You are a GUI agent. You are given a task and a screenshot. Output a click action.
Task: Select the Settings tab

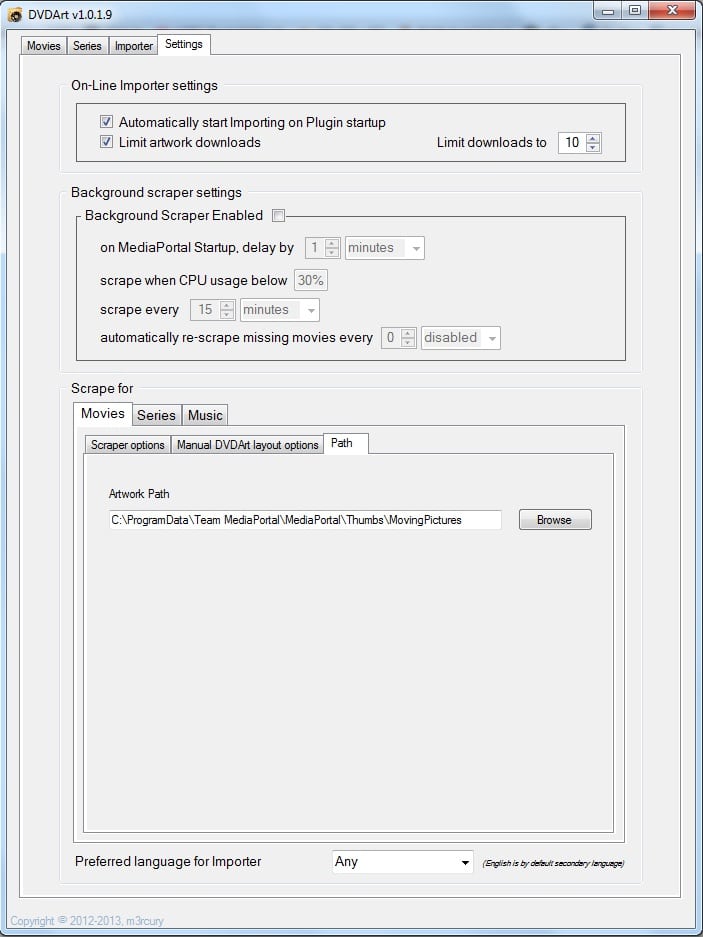click(x=184, y=44)
